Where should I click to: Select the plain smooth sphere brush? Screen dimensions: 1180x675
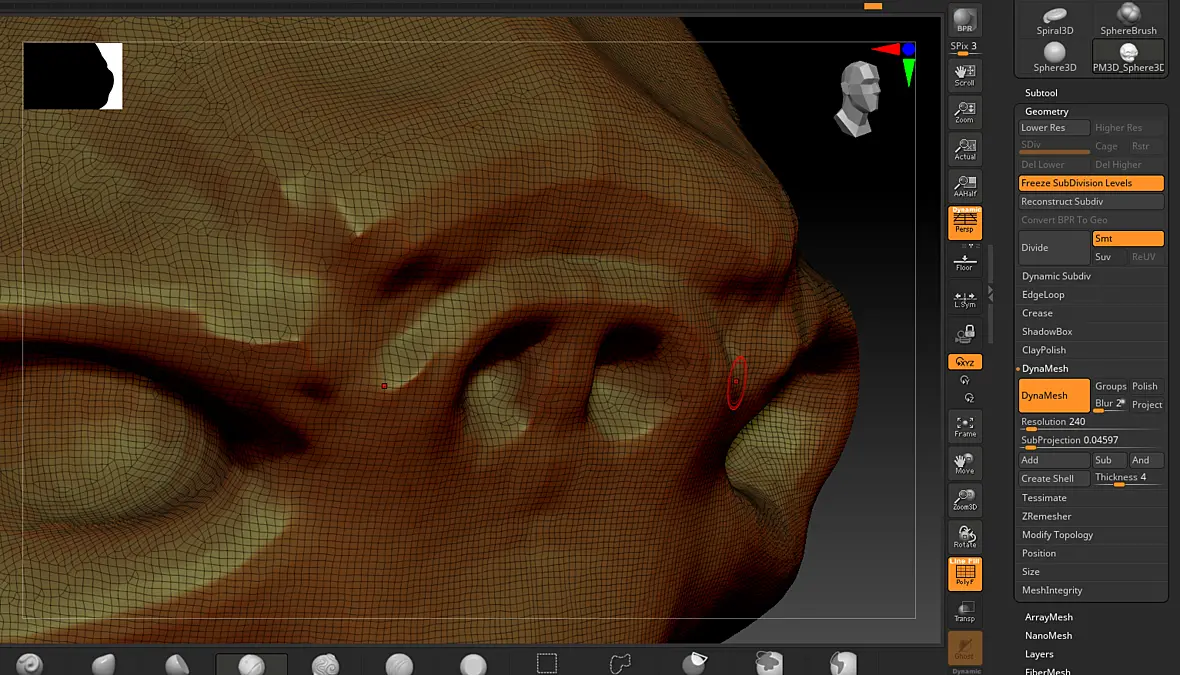tap(473, 664)
